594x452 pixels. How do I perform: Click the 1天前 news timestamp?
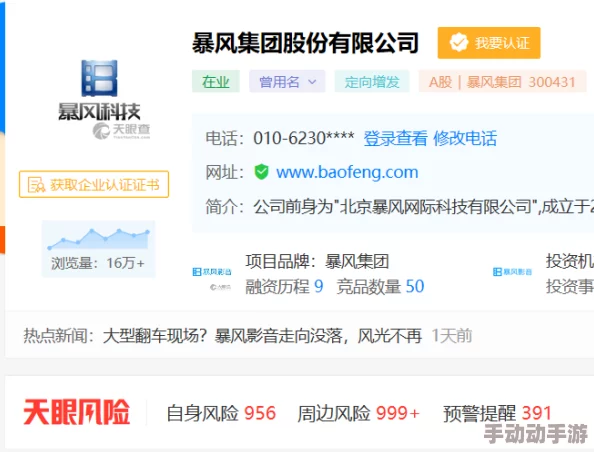click(452, 336)
